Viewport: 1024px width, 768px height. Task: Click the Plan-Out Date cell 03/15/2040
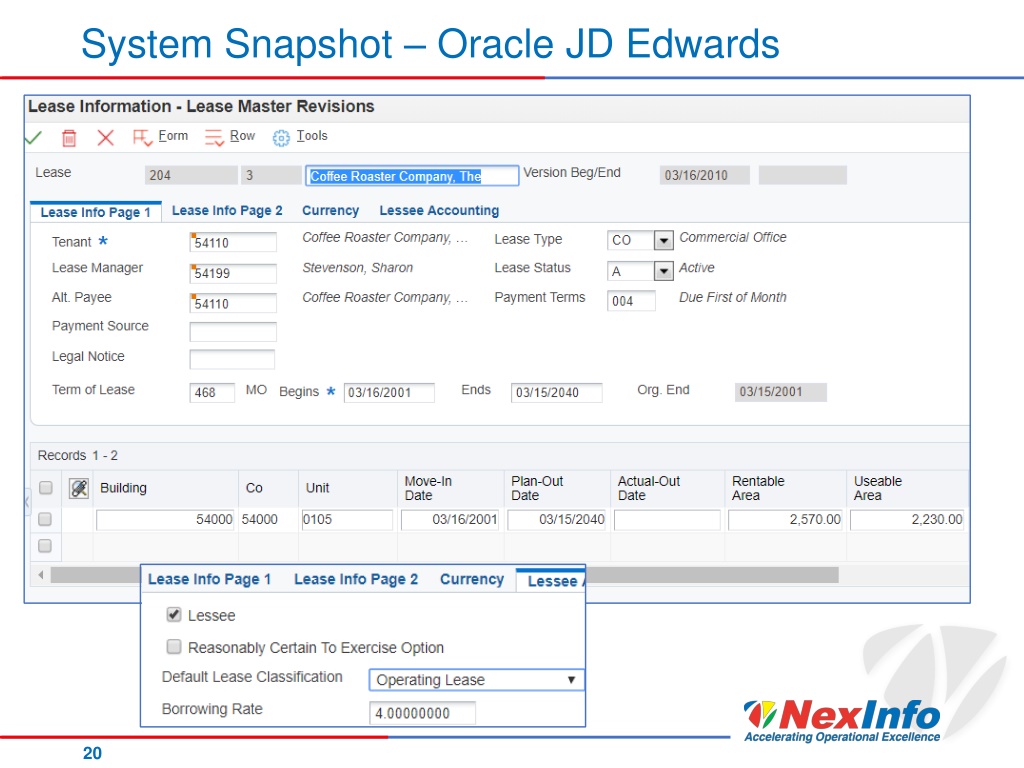557,520
